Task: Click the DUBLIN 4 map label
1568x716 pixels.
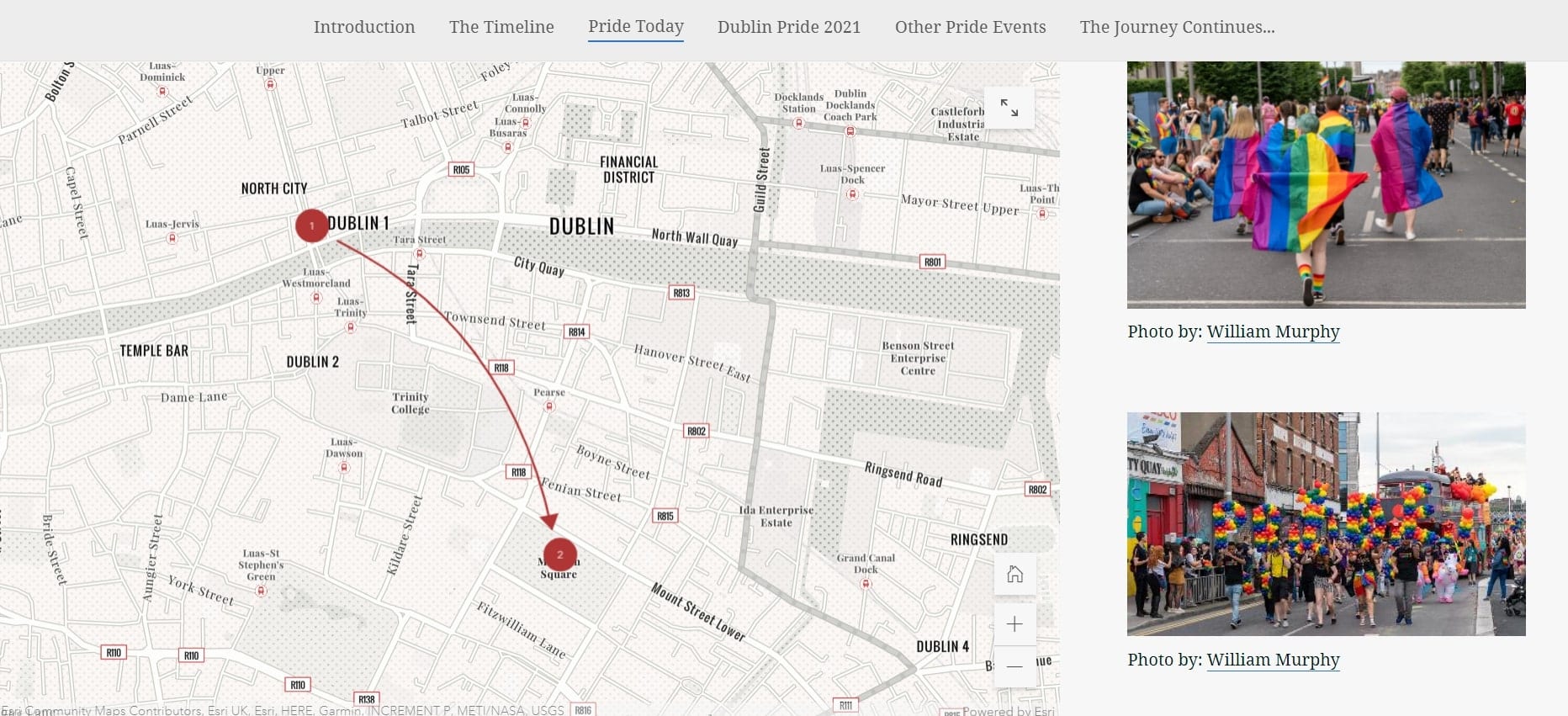Action: (x=943, y=646)
